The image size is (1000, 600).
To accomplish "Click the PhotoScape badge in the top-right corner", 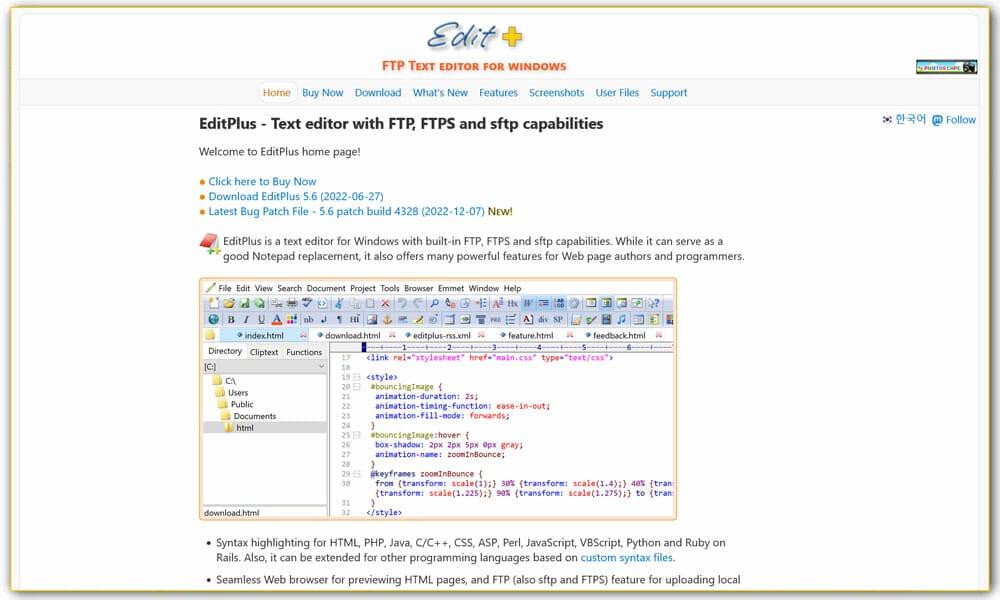I will click(x=946, y=65).
